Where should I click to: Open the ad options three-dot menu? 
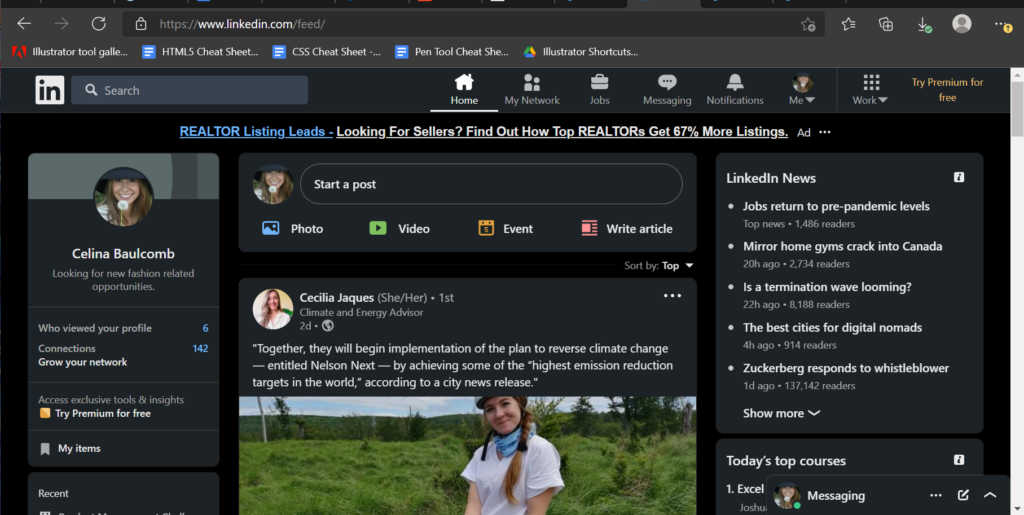pyautogui.click(x=825, y=132)
